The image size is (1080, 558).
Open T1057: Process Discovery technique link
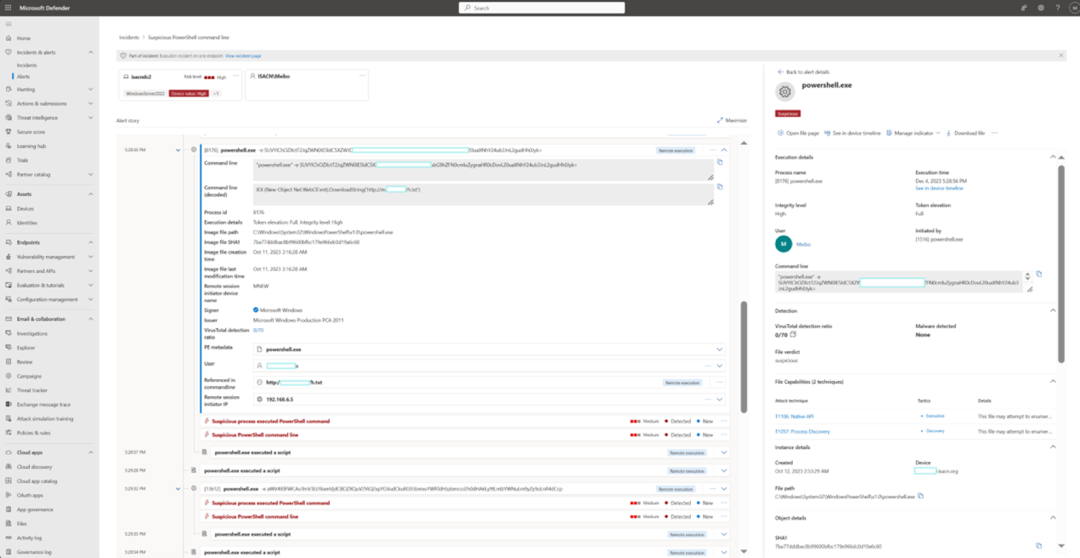(x=802, y=431)
